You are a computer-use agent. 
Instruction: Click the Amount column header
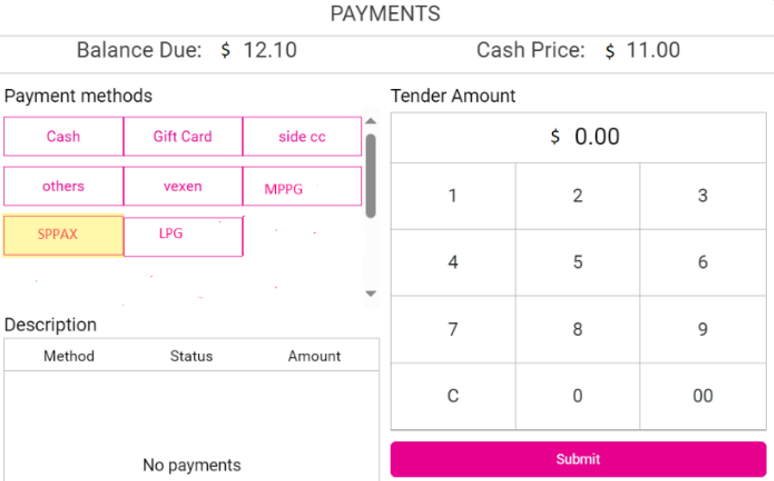tap(314, 356)
